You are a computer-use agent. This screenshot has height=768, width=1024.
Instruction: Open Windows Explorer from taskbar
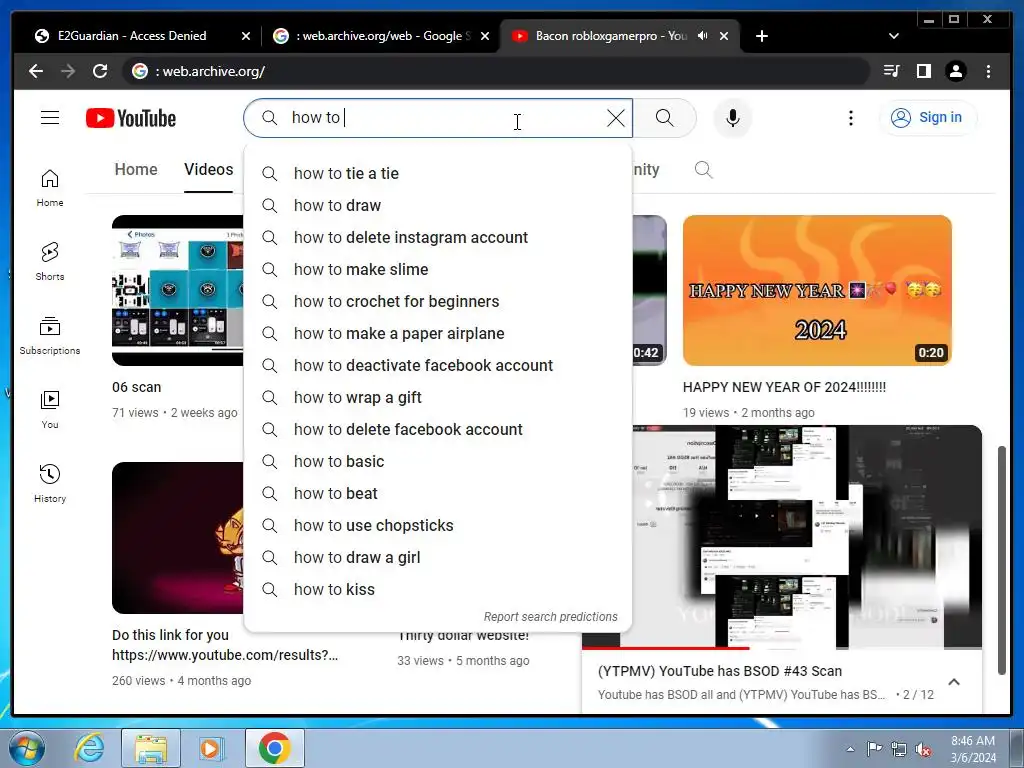click(x=151, y=748)
